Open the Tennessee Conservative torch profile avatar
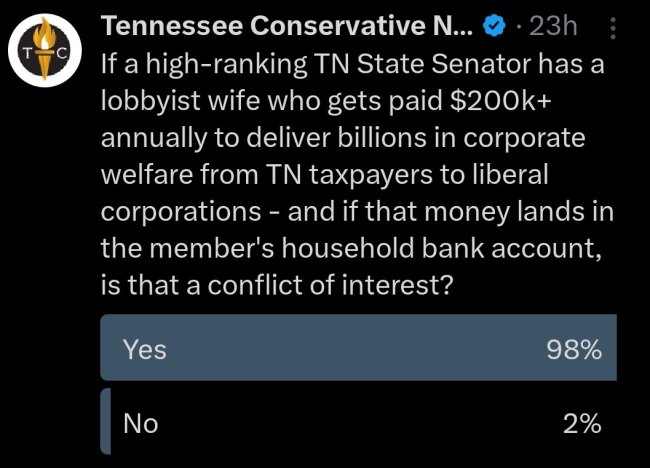Image resolution: width=650 pixels, height=468 pixels. 45,51
